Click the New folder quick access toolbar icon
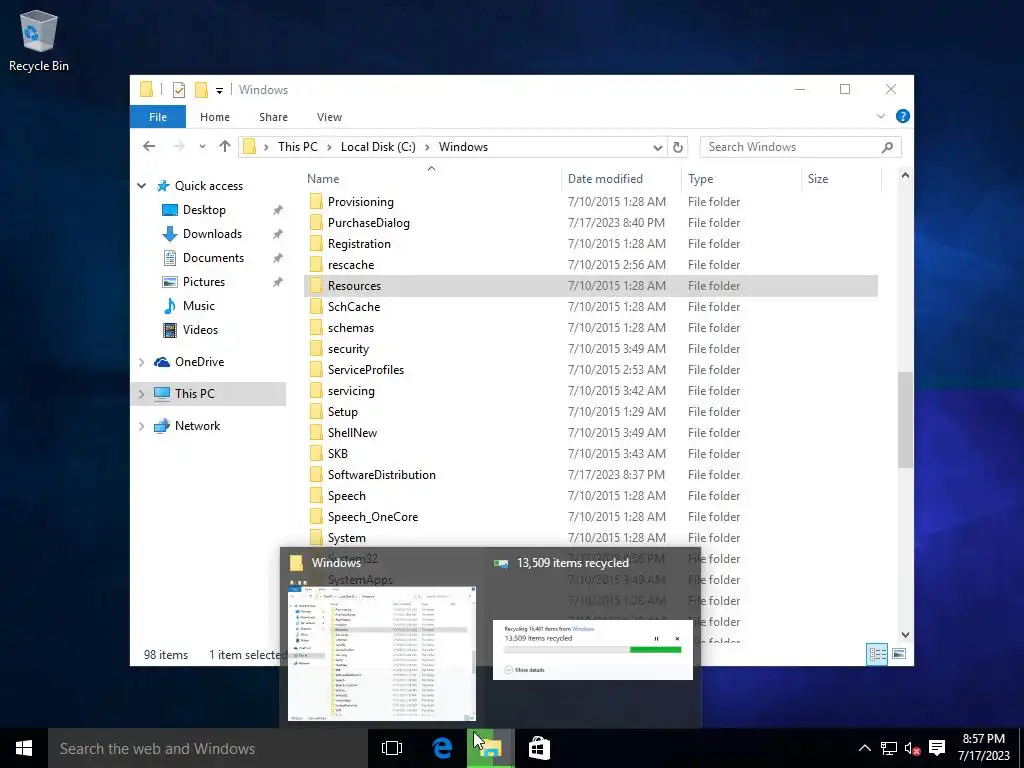 (201, 89)
